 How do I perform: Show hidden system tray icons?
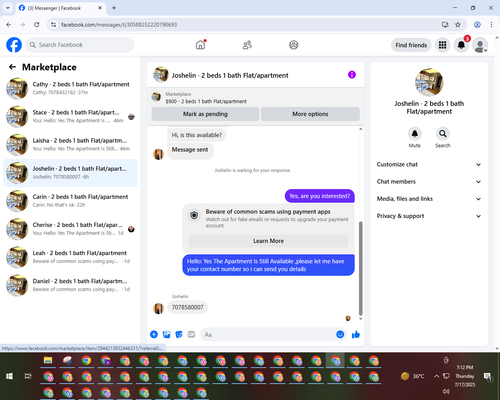436,376
